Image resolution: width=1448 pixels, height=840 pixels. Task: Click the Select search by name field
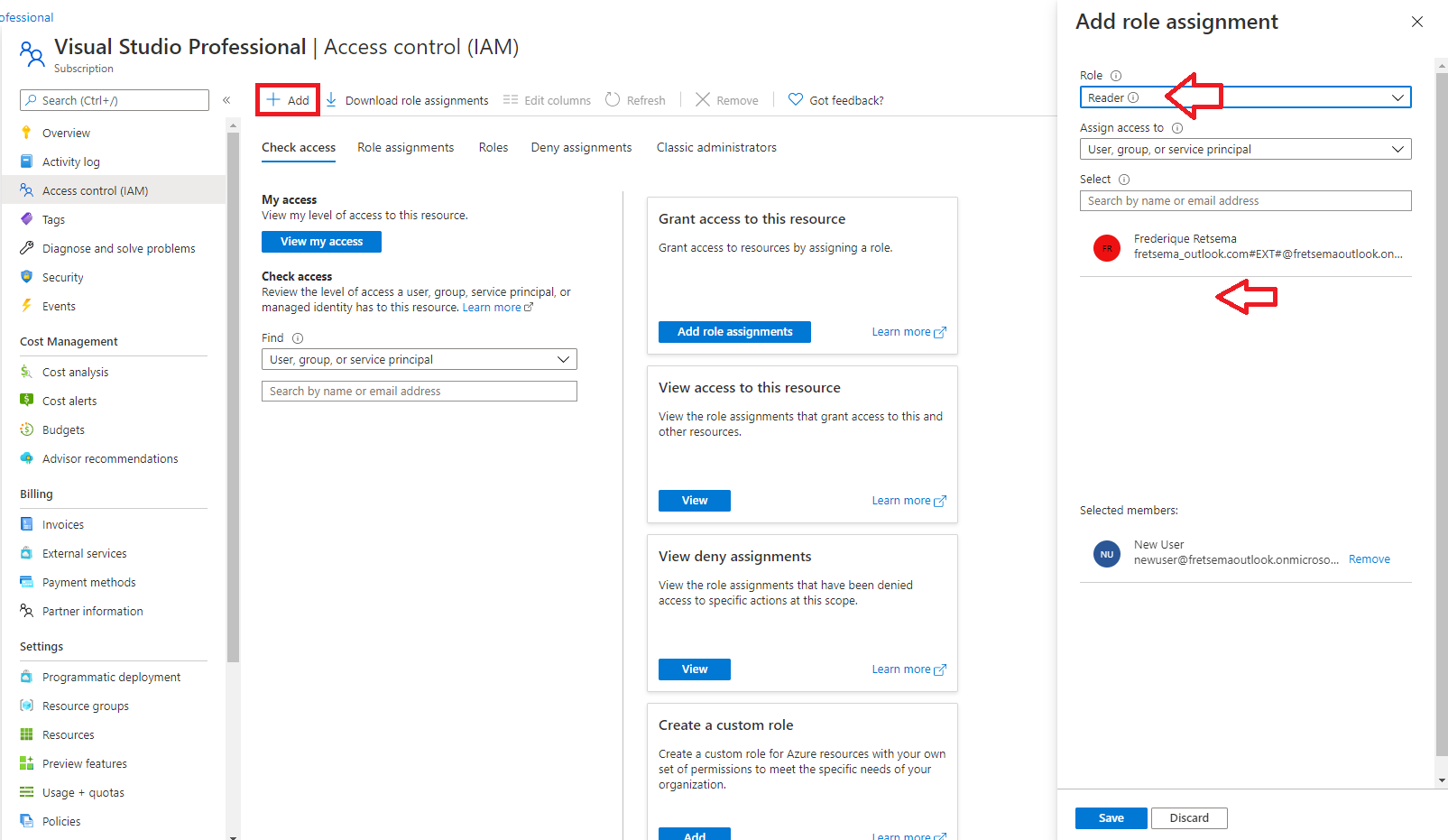click(1245, 201)
